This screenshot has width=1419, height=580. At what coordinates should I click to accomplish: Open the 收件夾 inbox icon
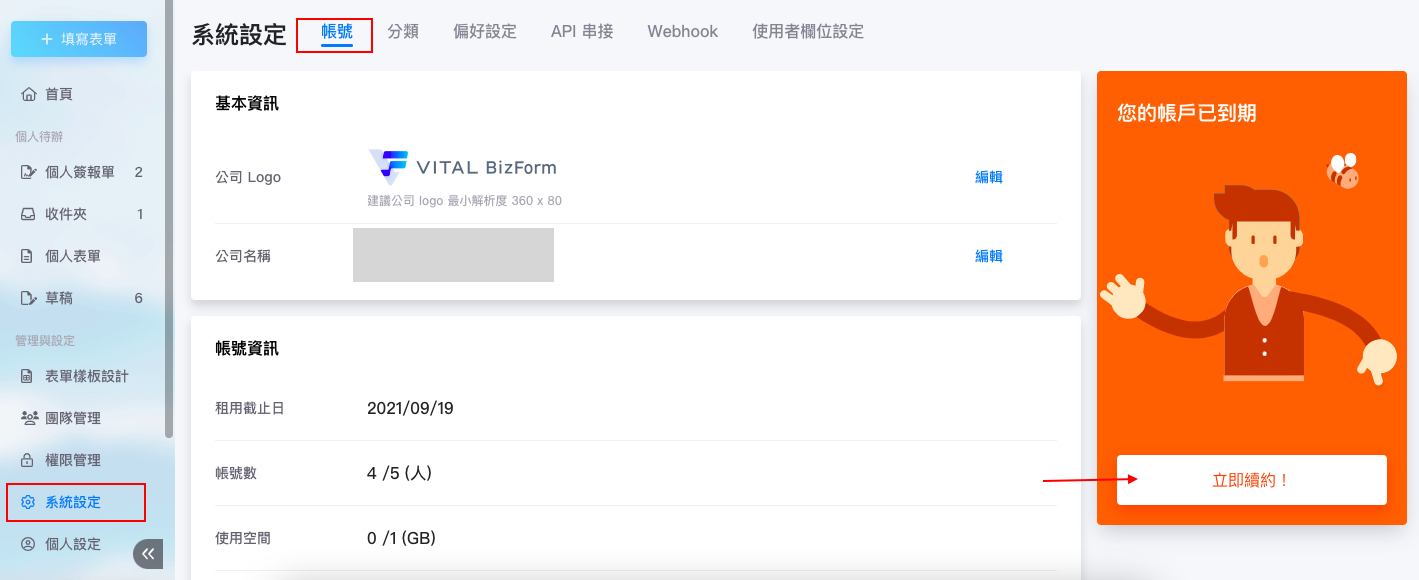[x=29, y=214]
